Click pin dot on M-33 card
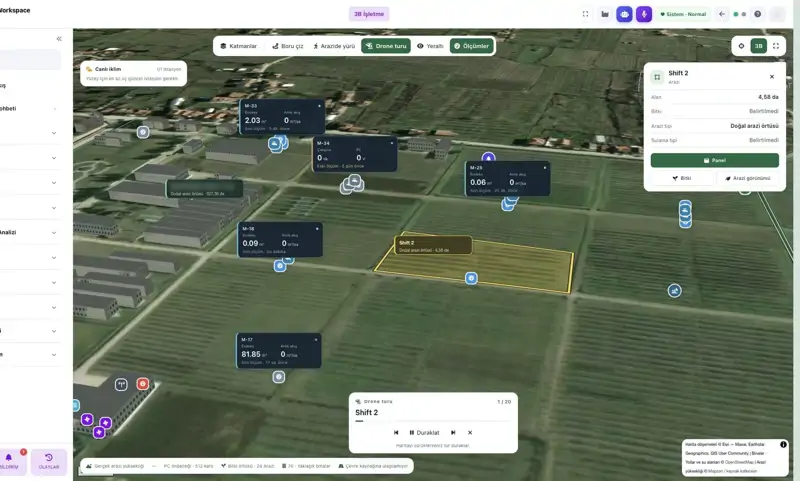The height and width of the screenshot is (481, 800). [319, 106]
